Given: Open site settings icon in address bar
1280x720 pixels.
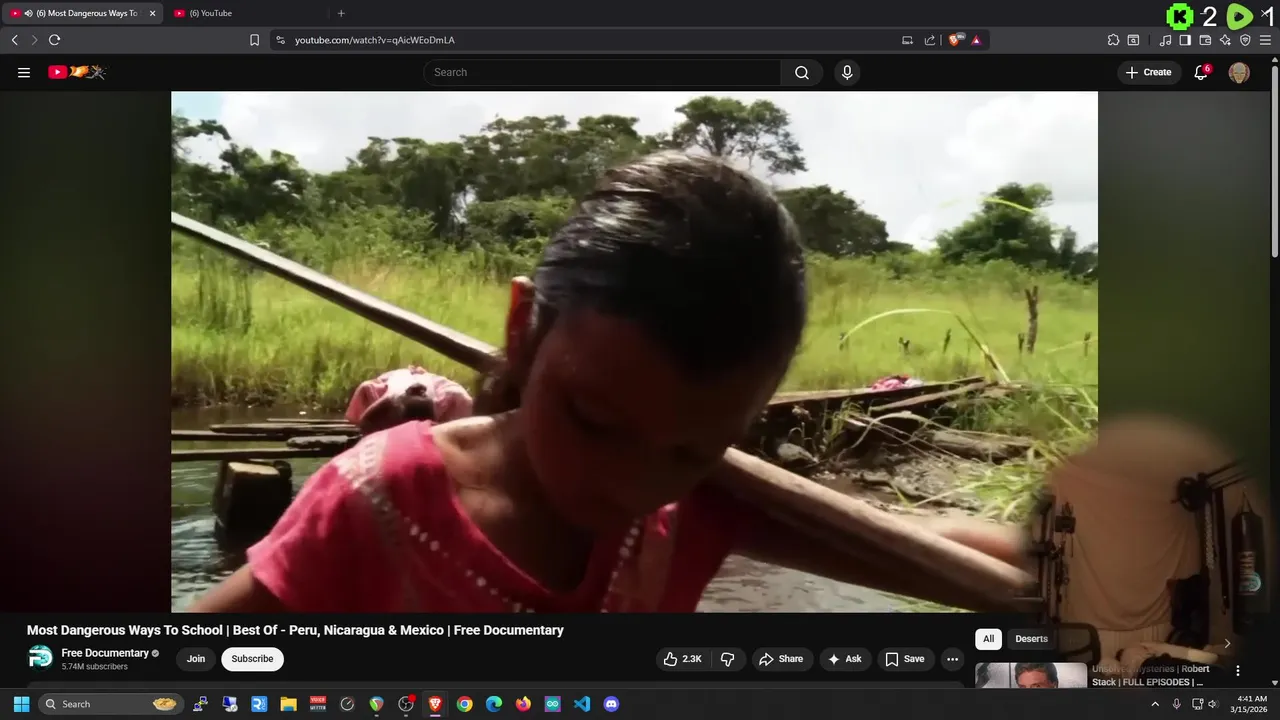Looking at the screenshot, I should point(280,40).
